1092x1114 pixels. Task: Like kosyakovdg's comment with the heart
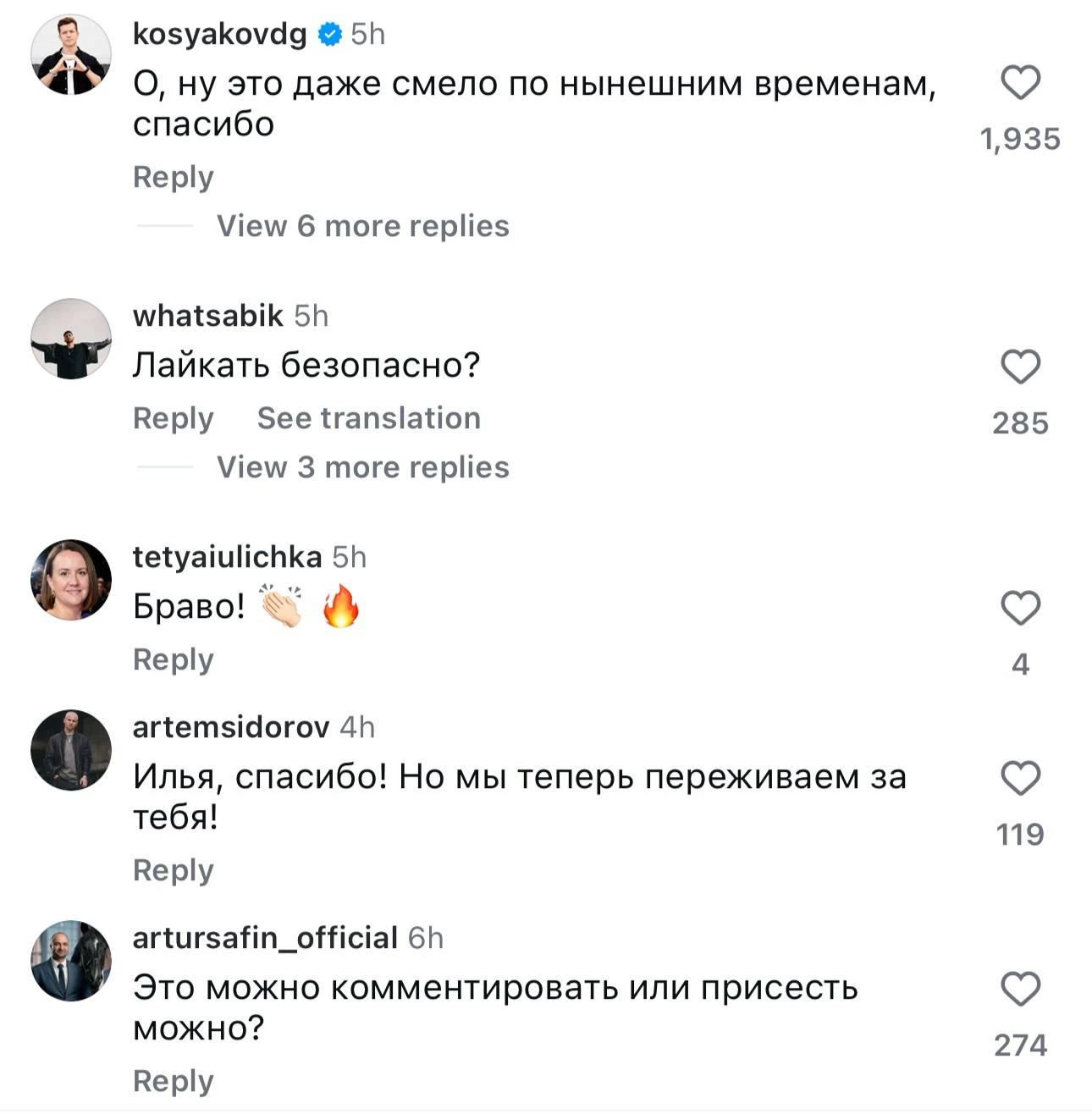(x=1020, y=83)
